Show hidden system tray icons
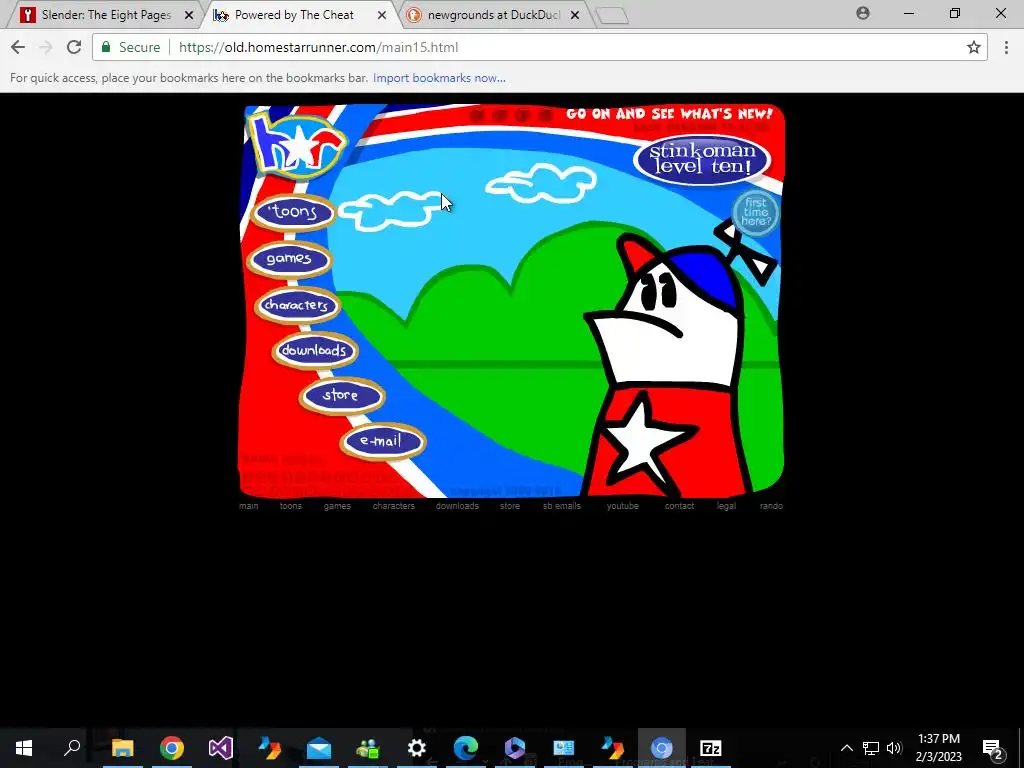This screenshot has width=1024, height=768. 846,748
